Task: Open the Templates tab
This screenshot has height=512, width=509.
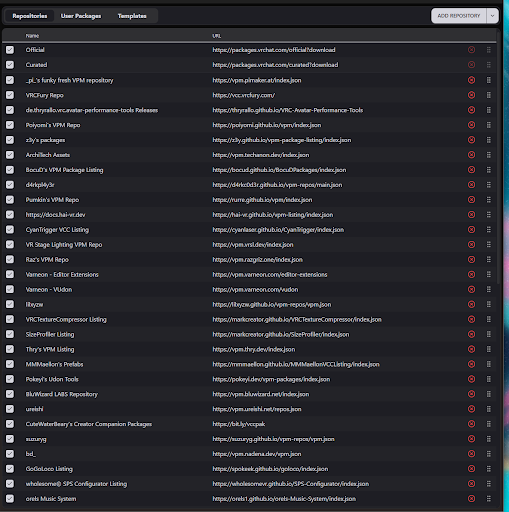Action: (x=132, y=16)
